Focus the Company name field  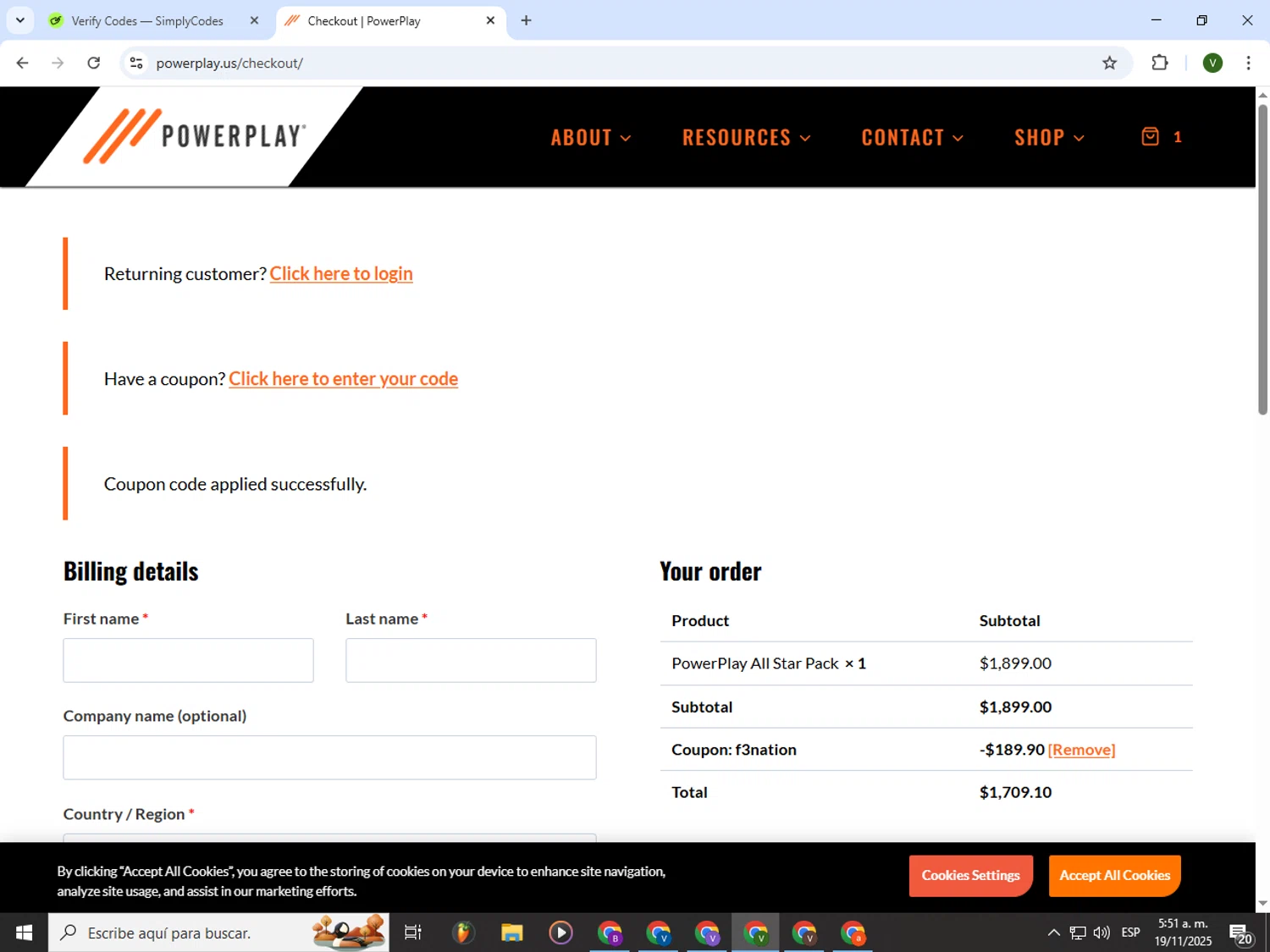click(x=329, y=757)
